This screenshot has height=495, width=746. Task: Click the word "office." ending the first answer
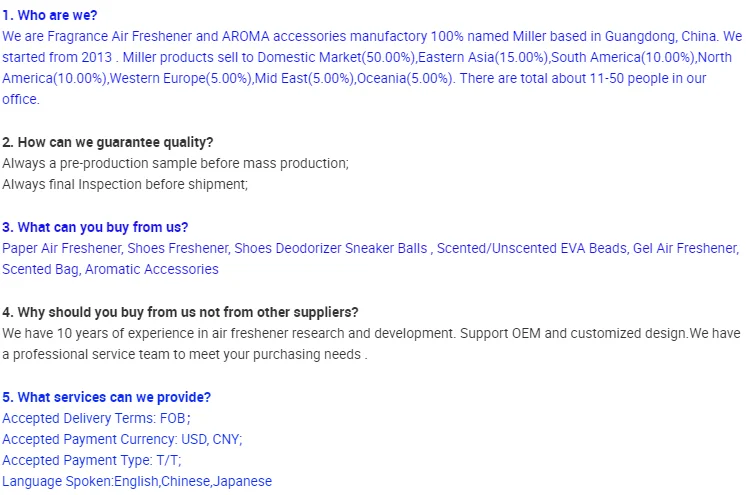click(x=21, y=99)
